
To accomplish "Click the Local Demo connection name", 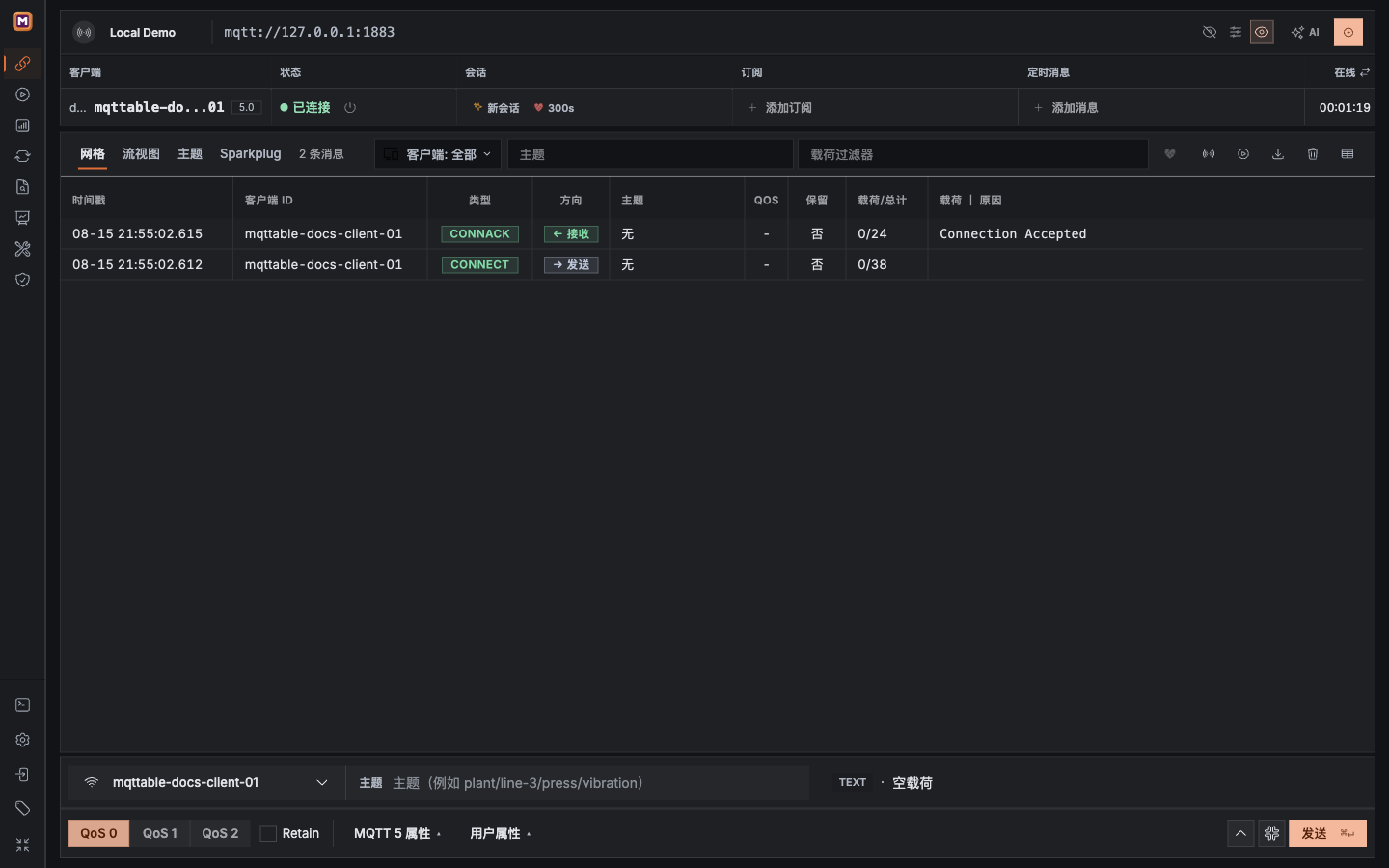I will tap(143, 32).
